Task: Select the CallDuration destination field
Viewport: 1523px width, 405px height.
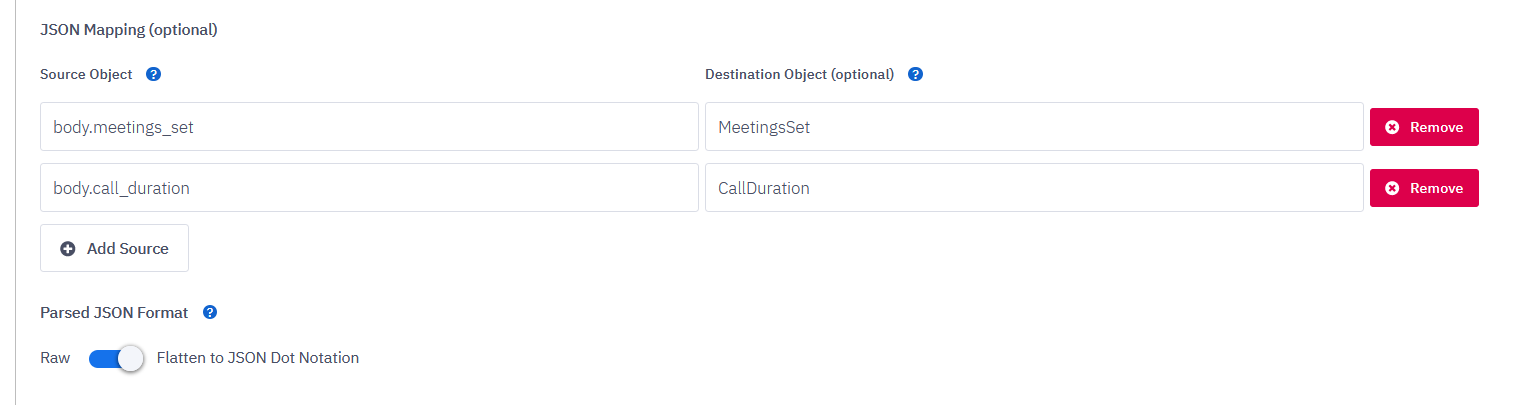Action: [1034, 188]
